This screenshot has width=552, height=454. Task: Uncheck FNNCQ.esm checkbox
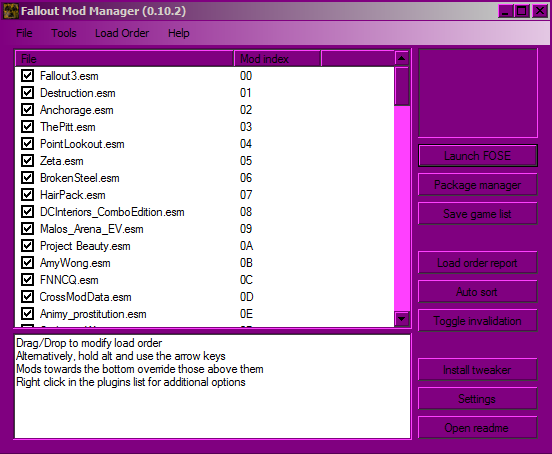[x=27, y=280]
